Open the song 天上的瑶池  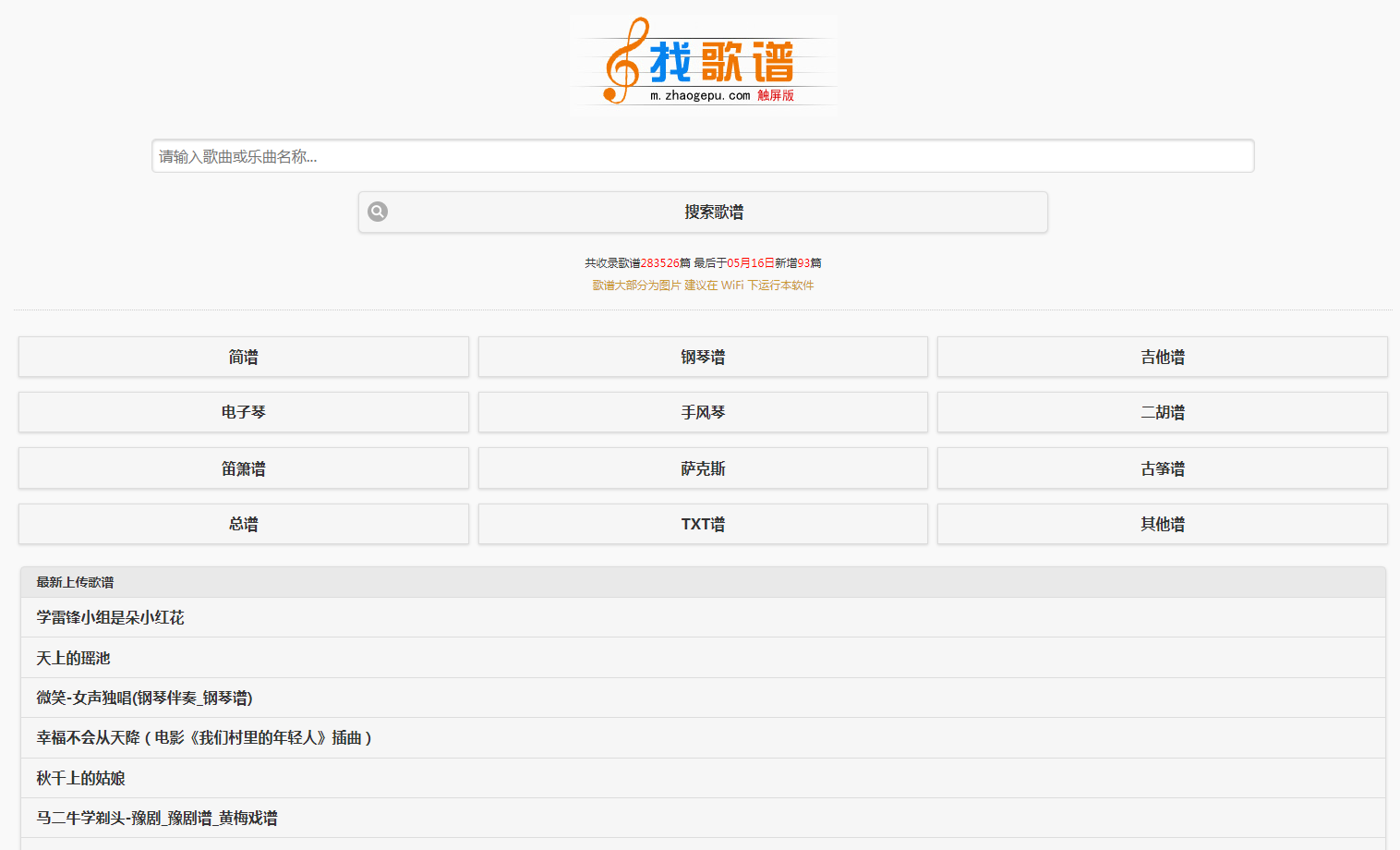coord(74,658)
